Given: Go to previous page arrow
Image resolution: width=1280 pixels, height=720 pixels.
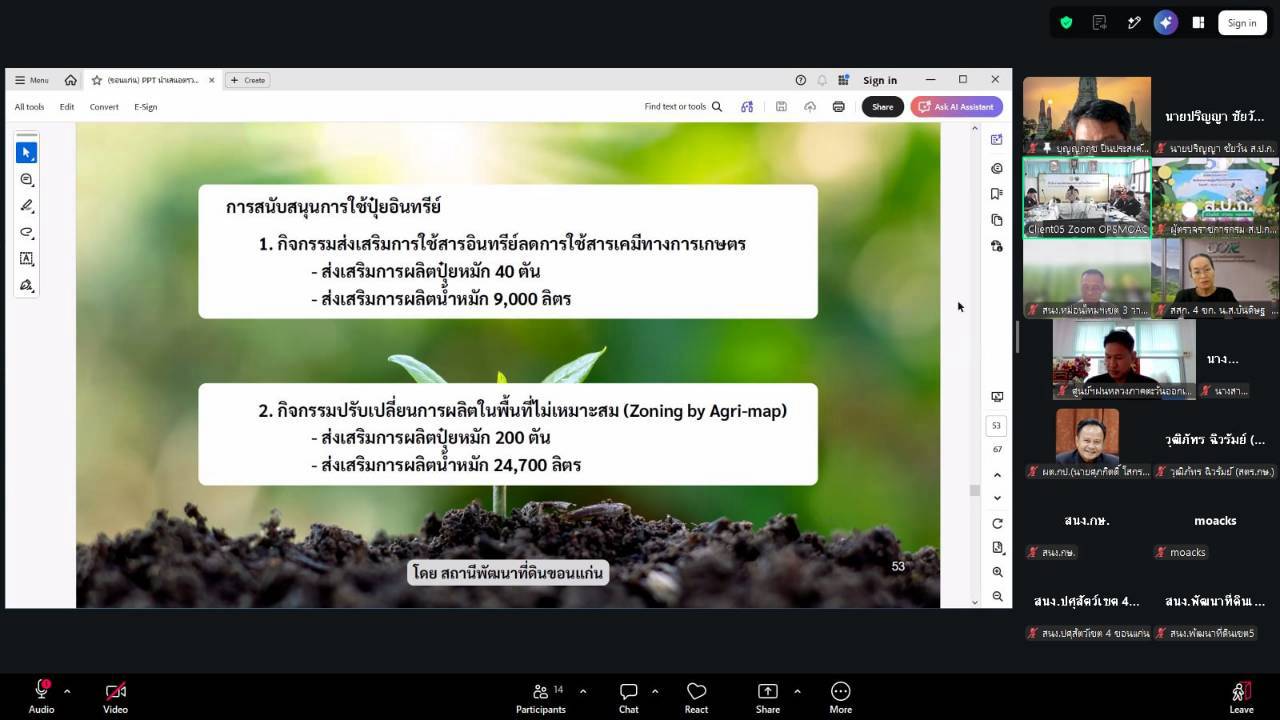Looking at the screenshot, I should pos(997,475).
